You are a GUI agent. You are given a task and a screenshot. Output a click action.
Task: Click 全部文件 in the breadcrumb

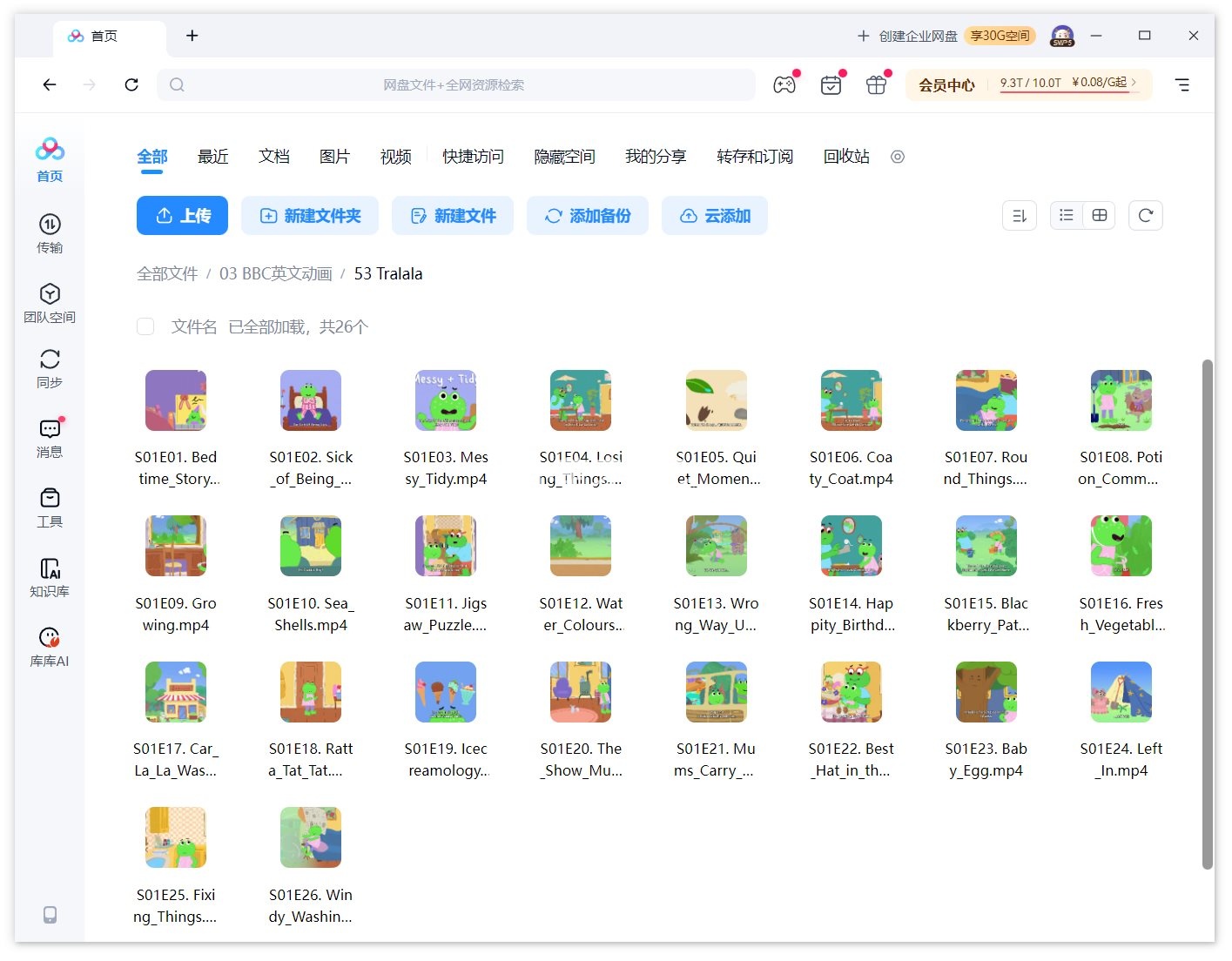pos(167,273)
